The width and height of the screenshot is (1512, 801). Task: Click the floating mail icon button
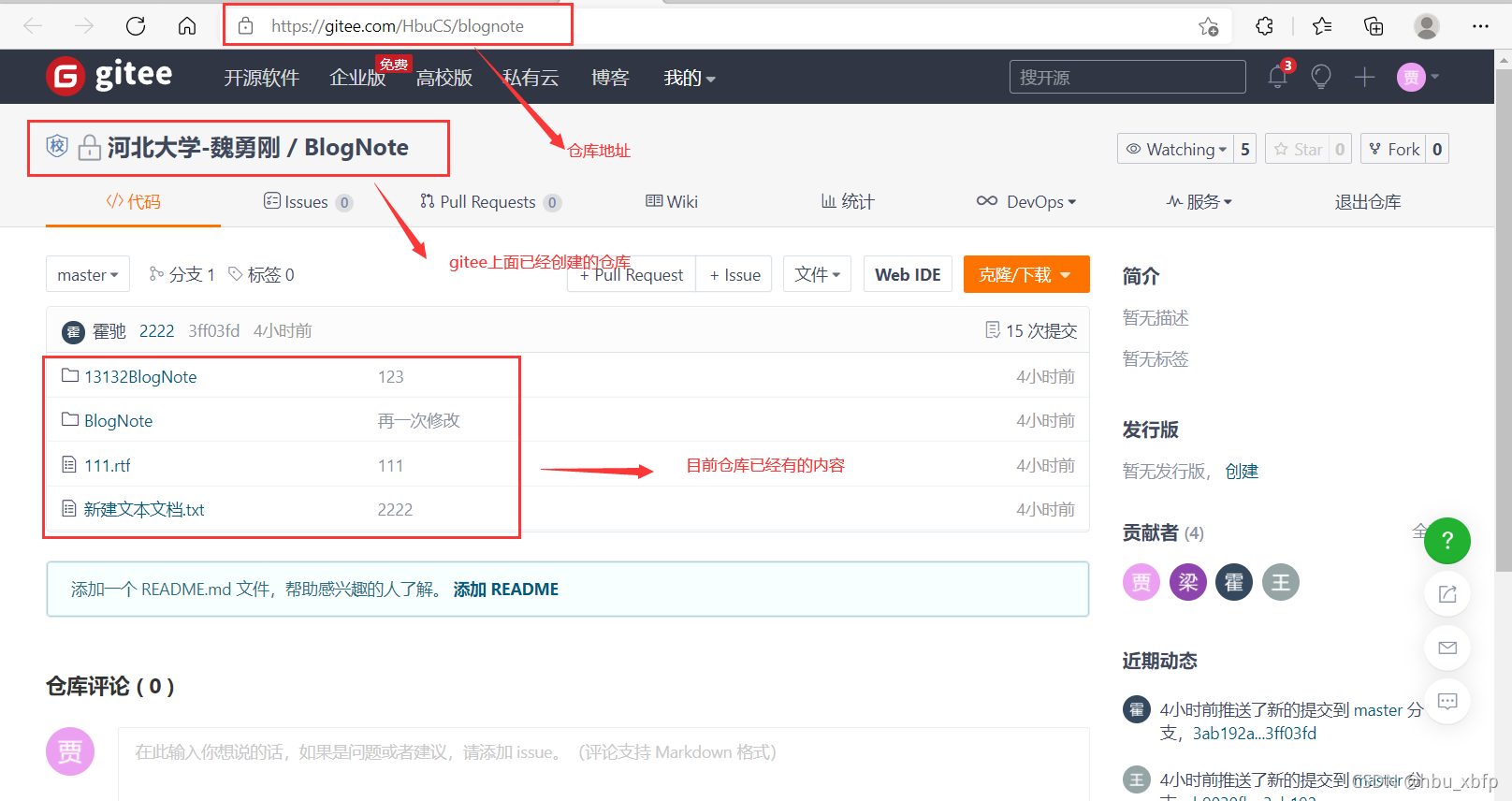tap(1447, 648)
